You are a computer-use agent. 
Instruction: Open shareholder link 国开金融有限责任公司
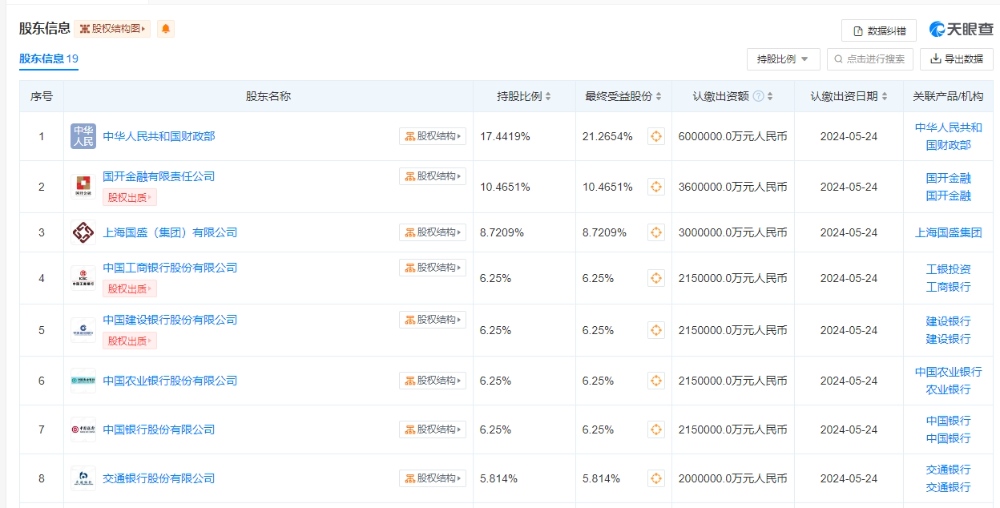click(x=159, y=177)
